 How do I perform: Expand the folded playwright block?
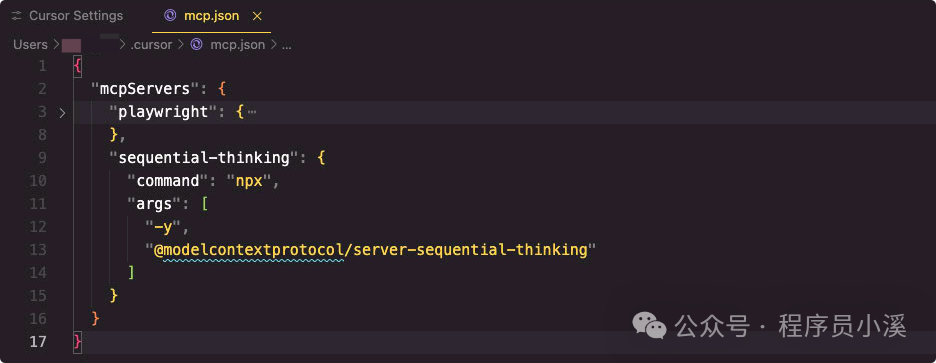62,112
